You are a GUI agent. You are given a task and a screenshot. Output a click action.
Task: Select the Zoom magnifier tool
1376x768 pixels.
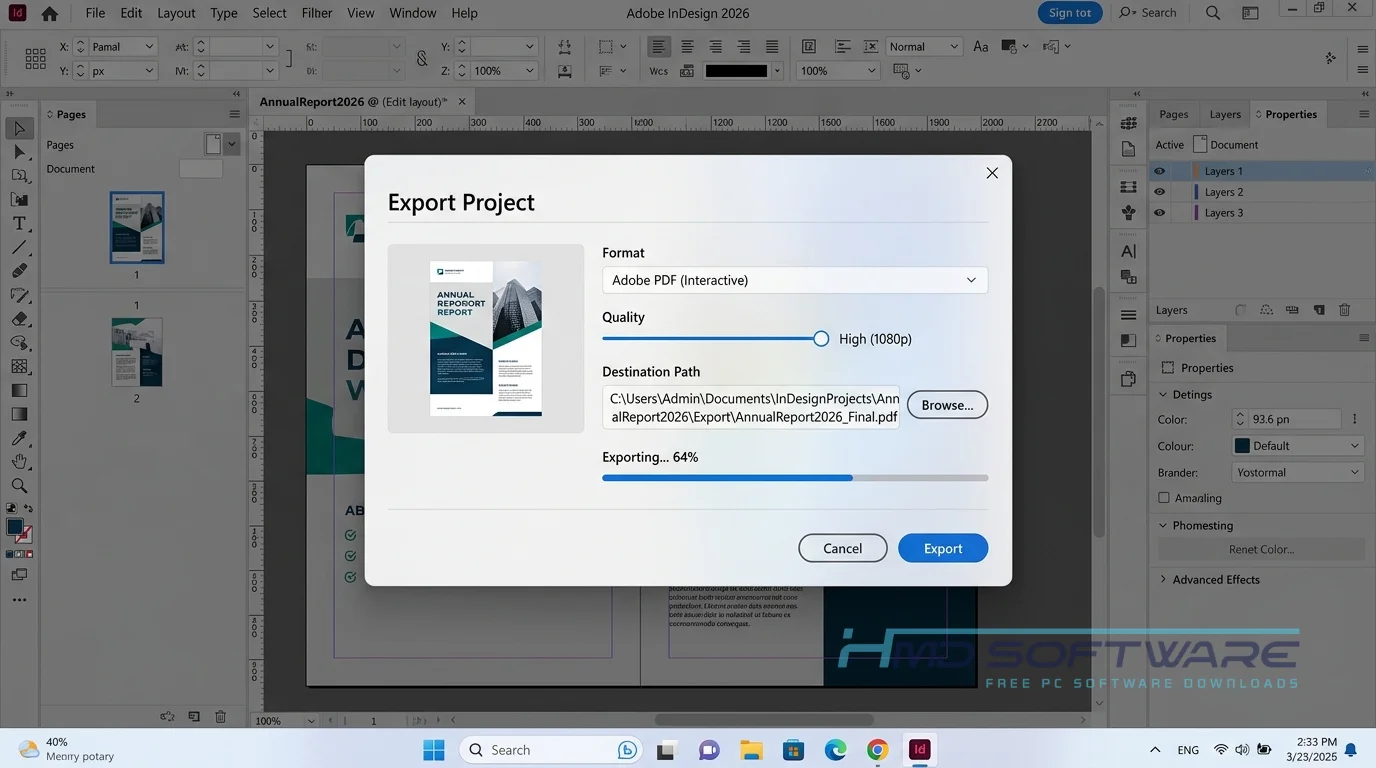coord(19,486)
